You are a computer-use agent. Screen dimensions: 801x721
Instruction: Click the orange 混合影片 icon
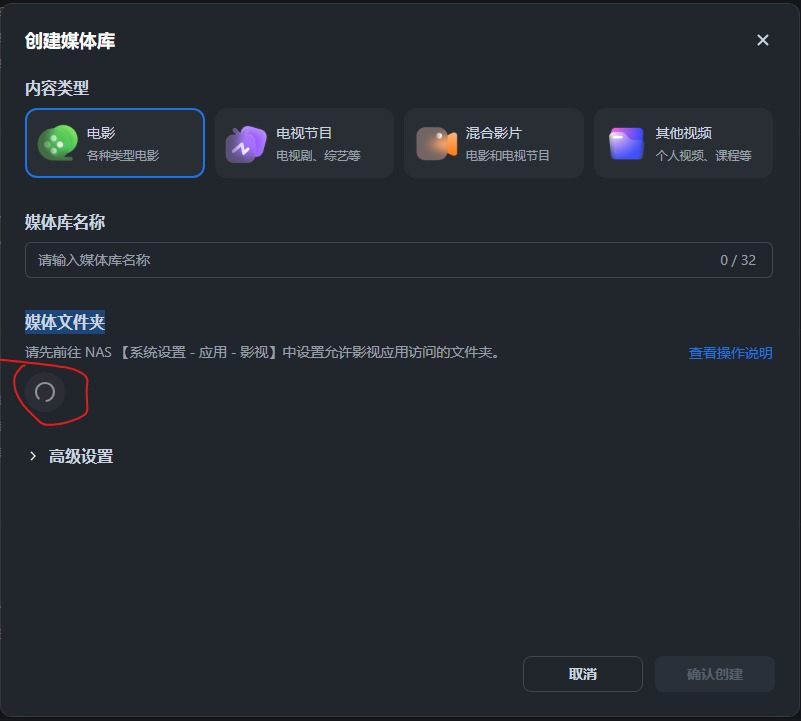pos(435,142)
